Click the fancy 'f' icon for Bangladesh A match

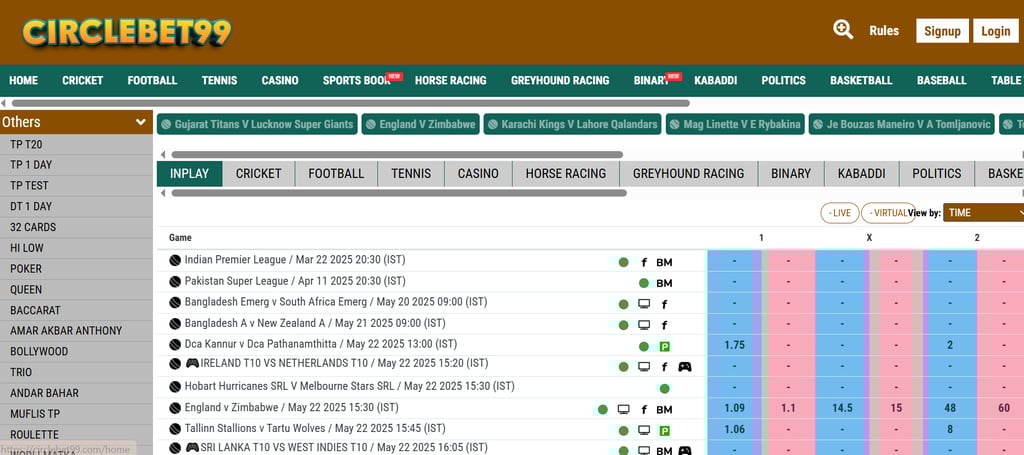[664, 325]
